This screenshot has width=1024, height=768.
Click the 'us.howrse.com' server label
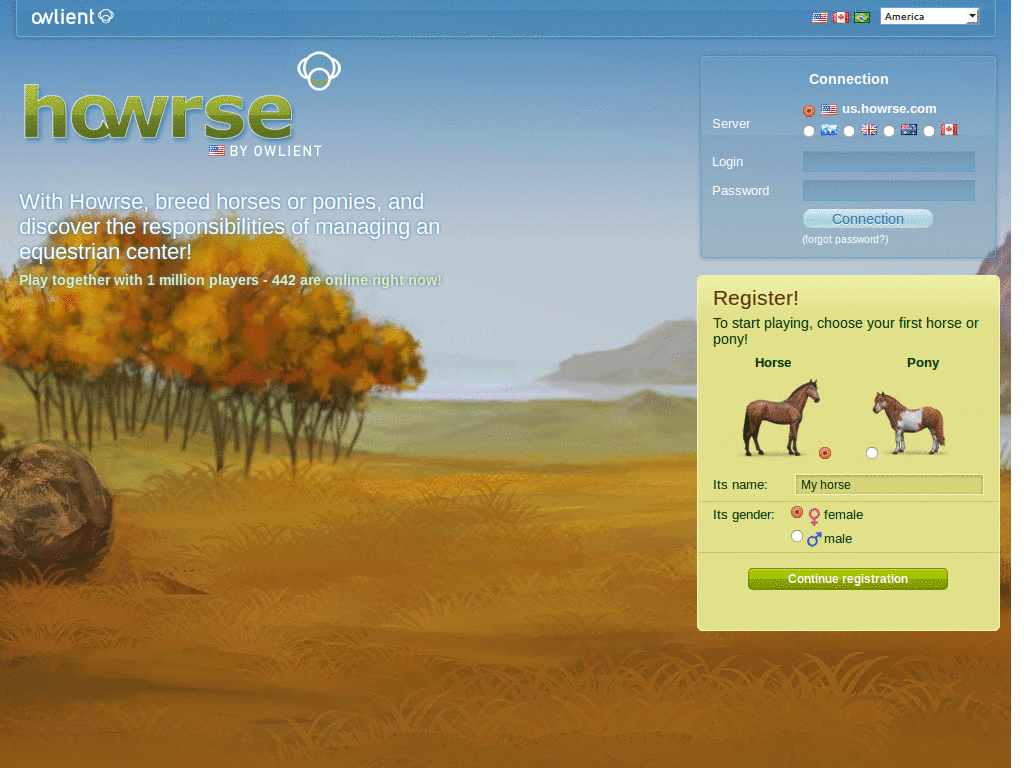[889, 109]
